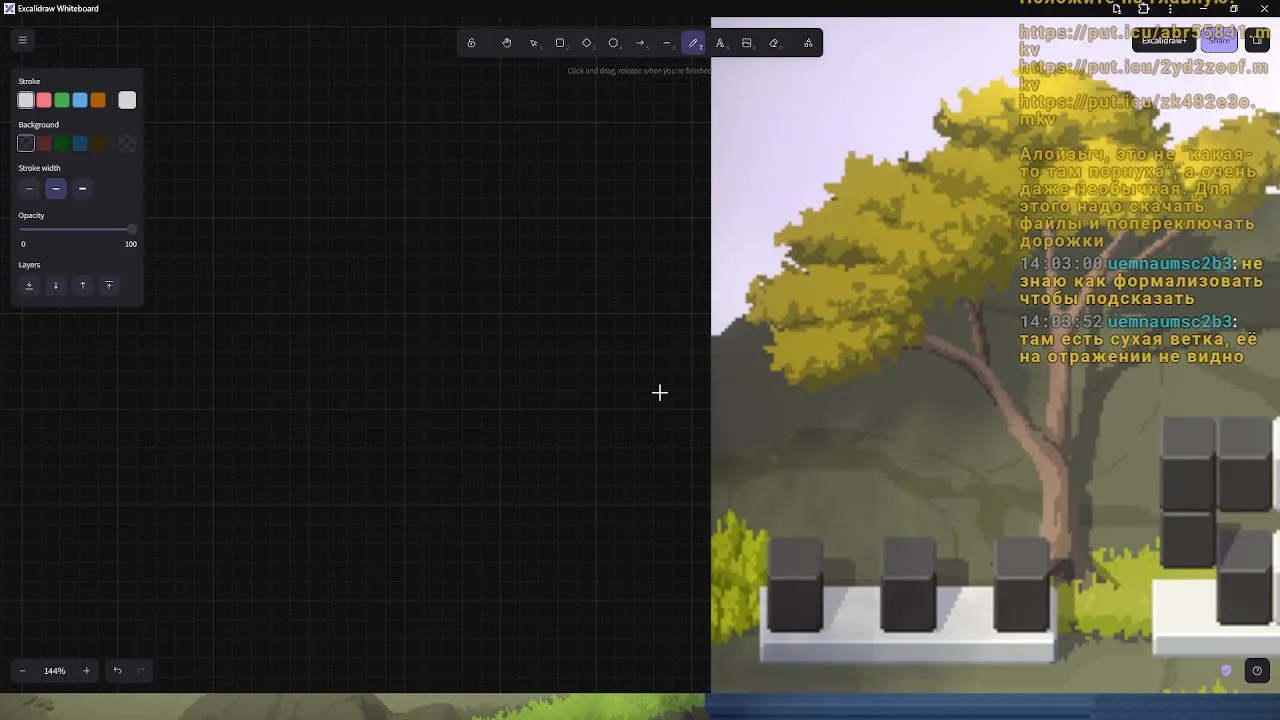Redo the last undone action
This screenshot has height=720, width=1280.
click(x=141, y=671)
